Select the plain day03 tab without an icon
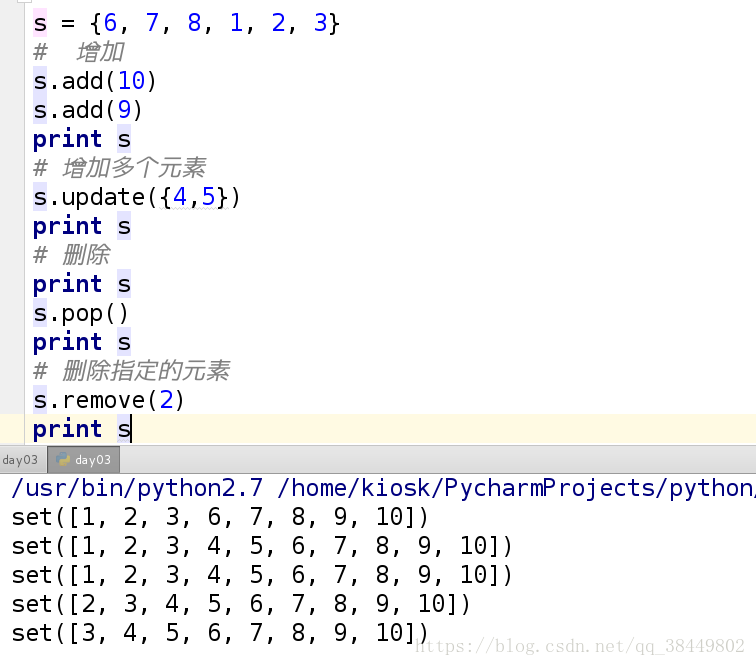The image size is (756, 666). [x=20, y=460]
